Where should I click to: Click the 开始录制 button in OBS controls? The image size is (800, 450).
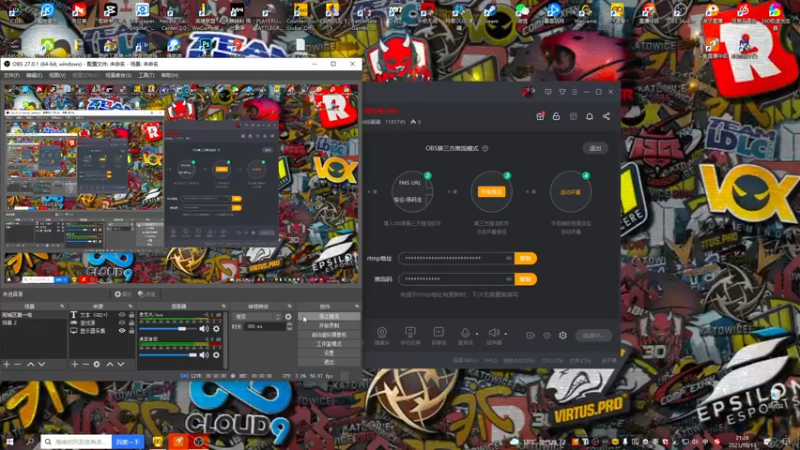point(329,326)
